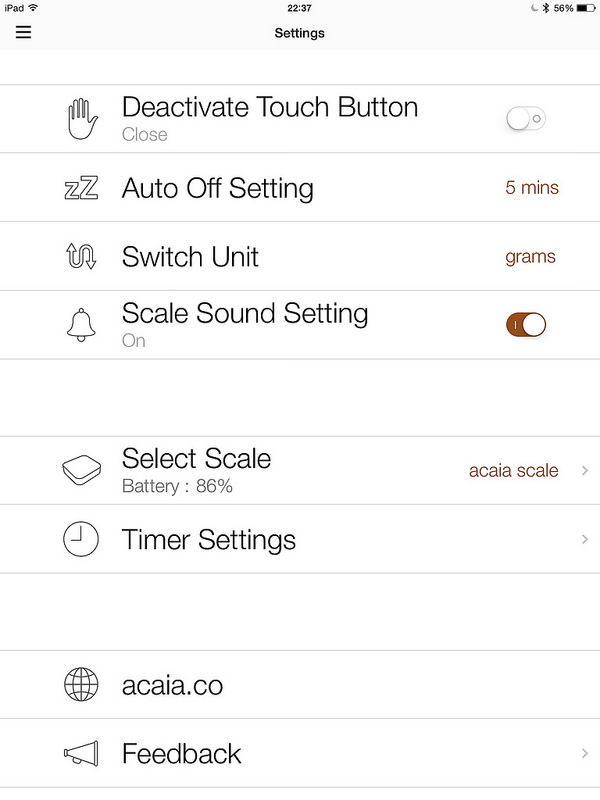Tap the acaia scale selection label
The width and height of the screenshot is (600, 800).
pyautogui.click(x=513, y=470)
